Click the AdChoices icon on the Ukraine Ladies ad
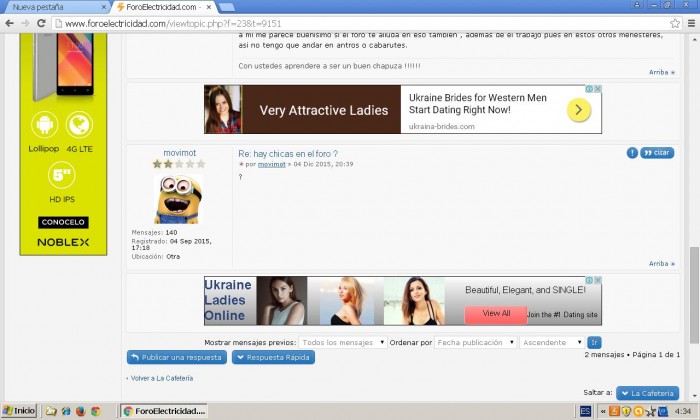The height and width of the screenshot is (420, 700). 589,280
